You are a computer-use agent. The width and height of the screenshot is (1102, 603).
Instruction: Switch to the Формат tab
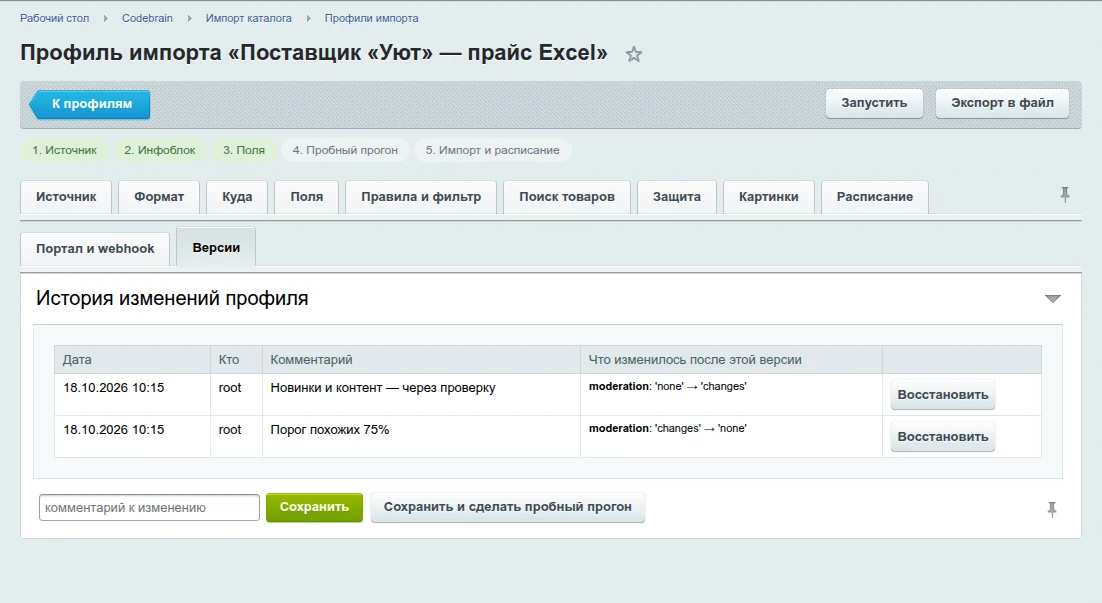pos(159,197)
